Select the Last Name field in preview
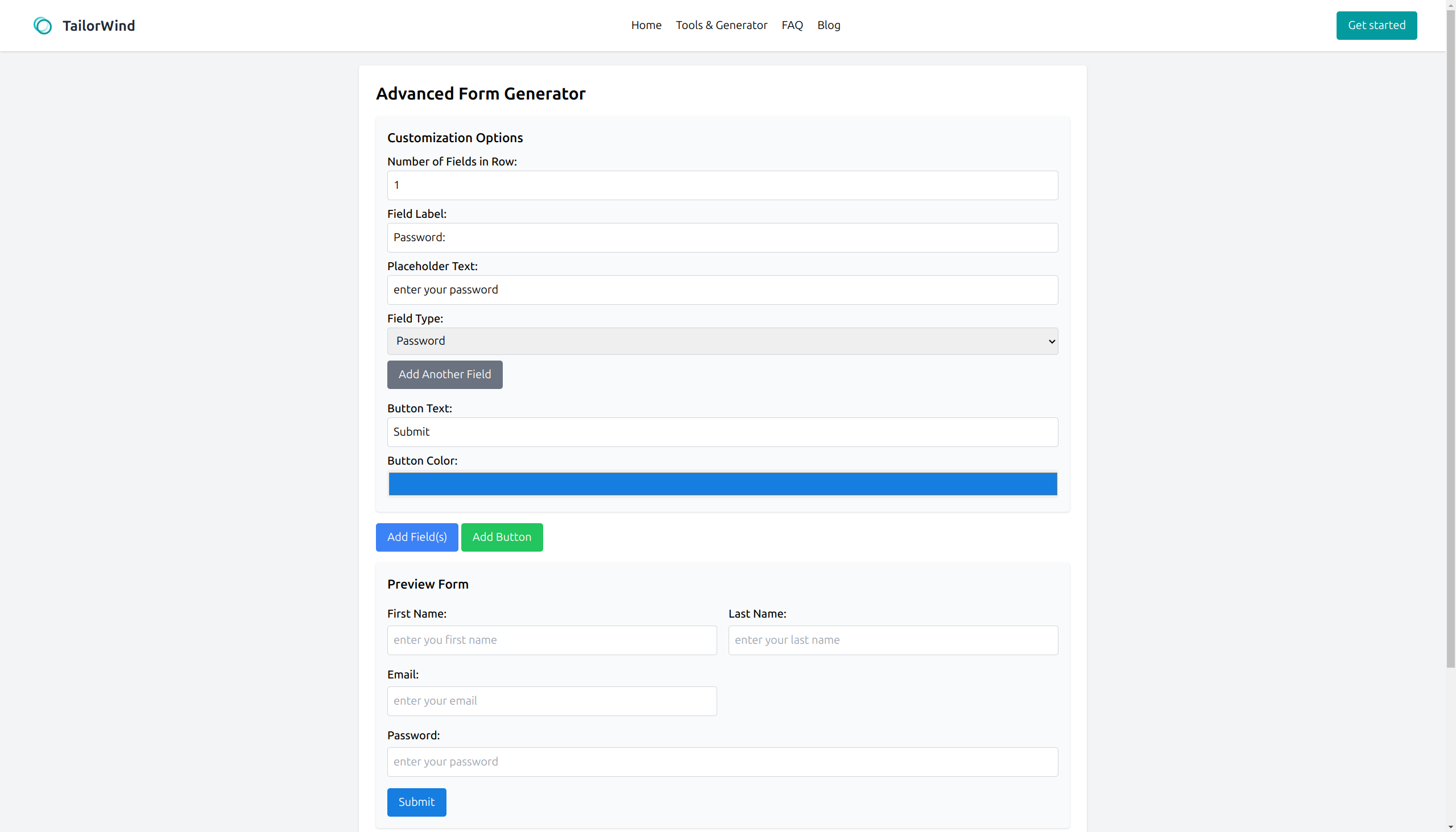This screenshot has height=832, width=1456. click(893, 640)
